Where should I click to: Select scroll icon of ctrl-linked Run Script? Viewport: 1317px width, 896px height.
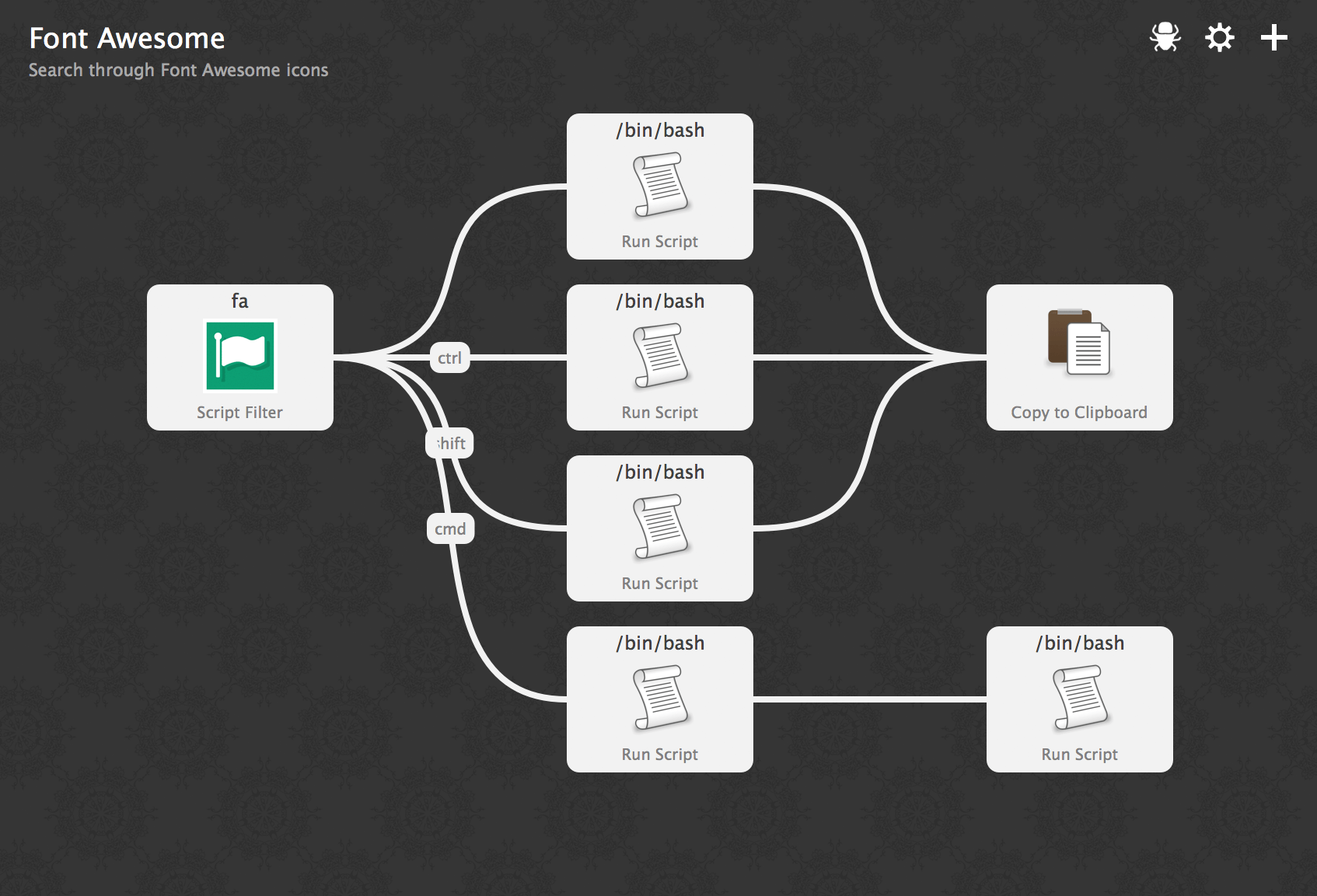(660, 356)
